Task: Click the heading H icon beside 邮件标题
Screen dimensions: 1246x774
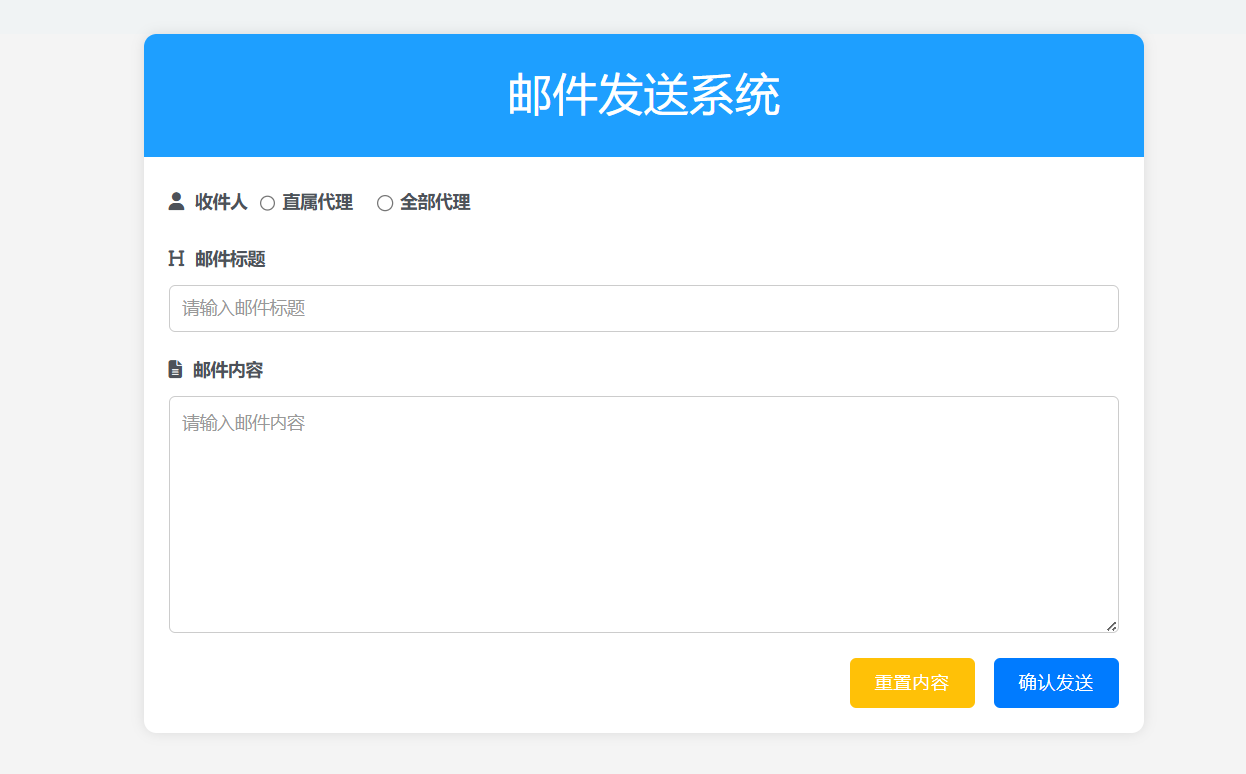Action: [x=176, y=259]
